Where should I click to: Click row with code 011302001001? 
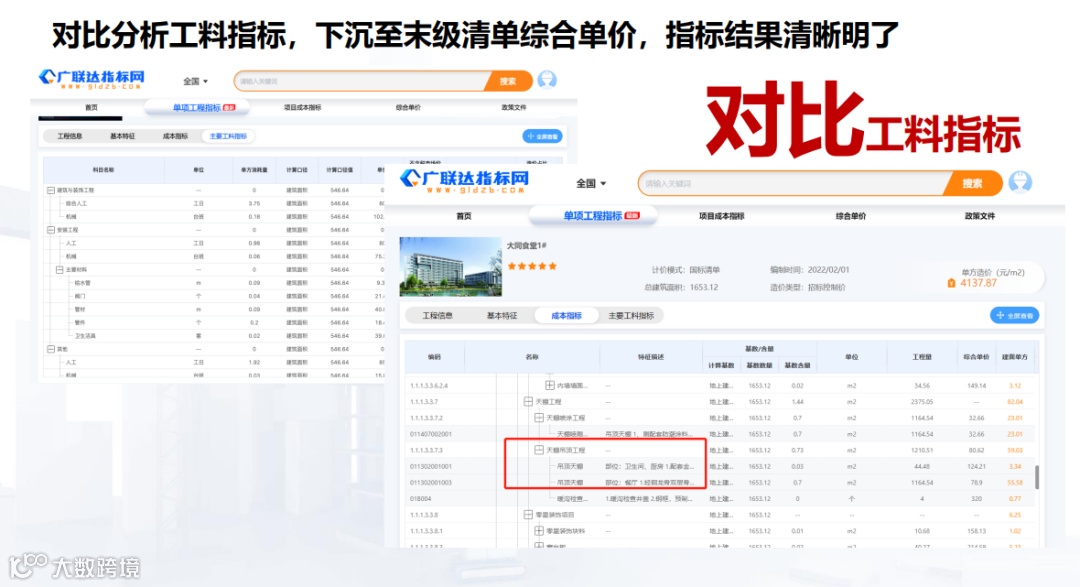pyautogui.click(x=721, y=466)
